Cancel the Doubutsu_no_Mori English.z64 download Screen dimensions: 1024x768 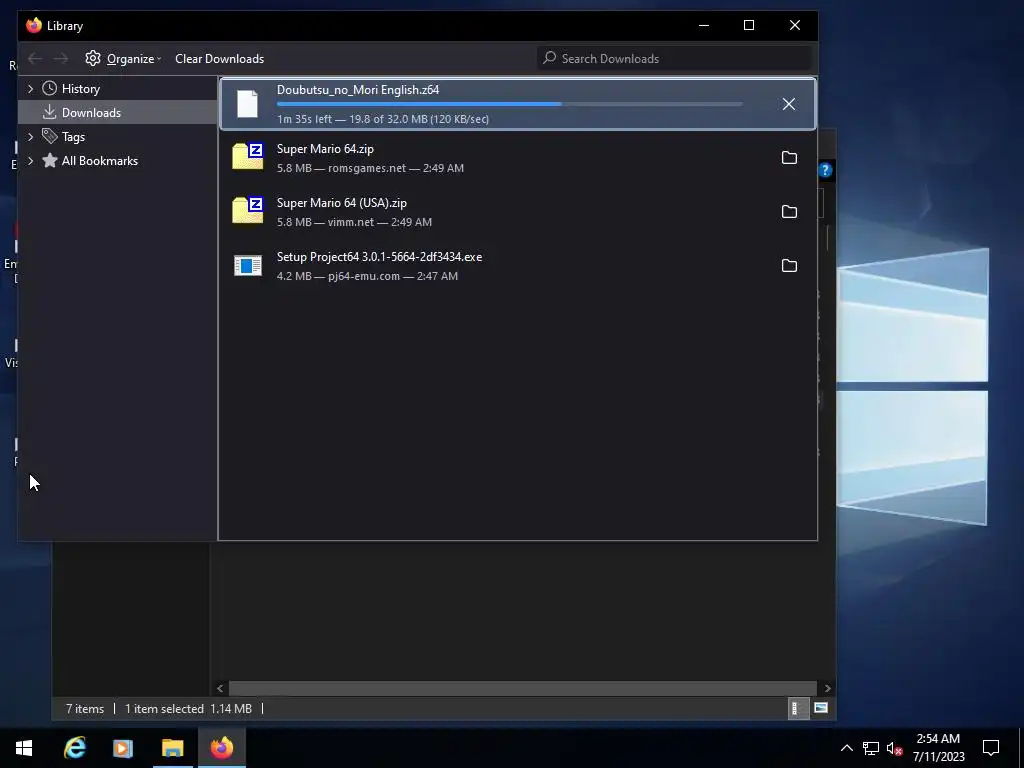tap(789, 104)
